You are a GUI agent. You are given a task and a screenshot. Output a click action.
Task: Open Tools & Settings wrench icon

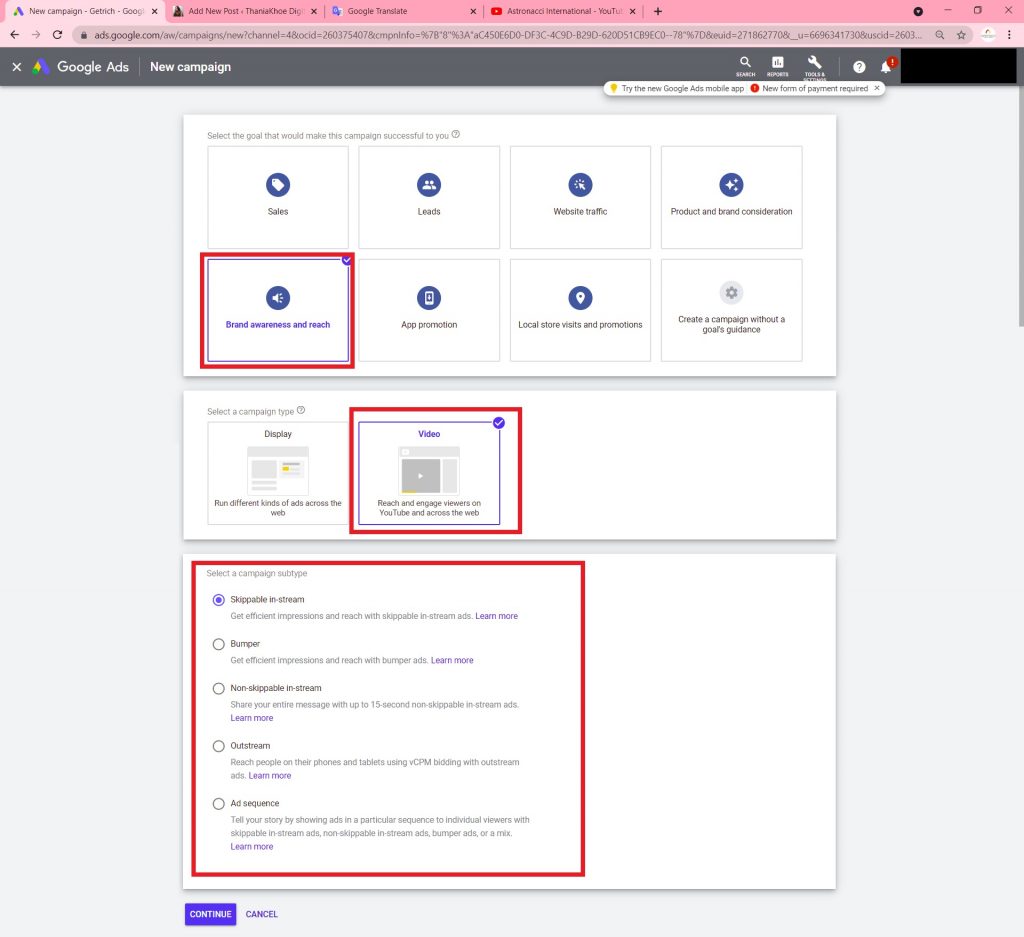814,65
